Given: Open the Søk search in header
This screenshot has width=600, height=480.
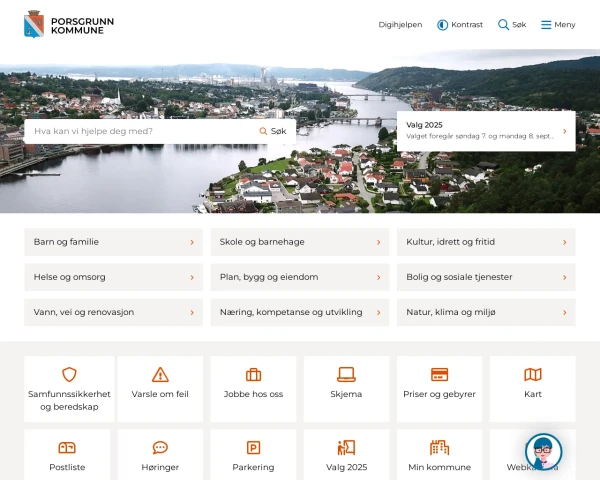Looking at the screenshot, I should (512, 25).
